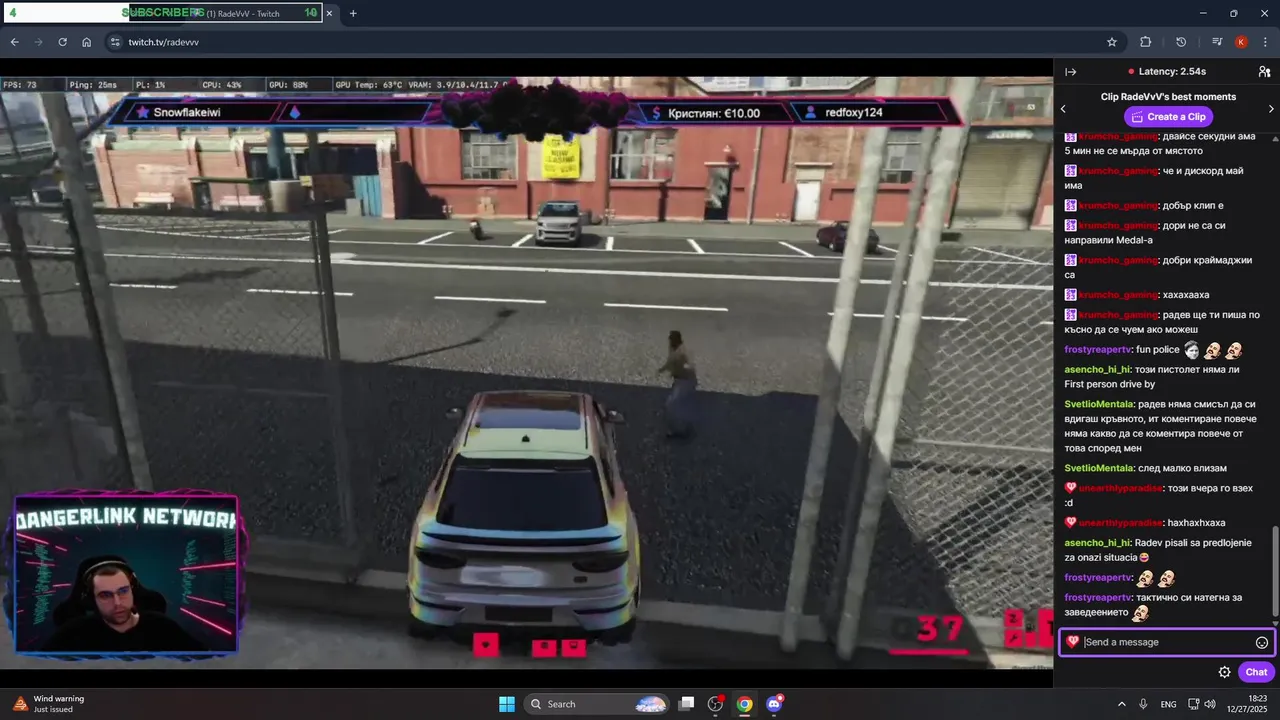Open a new browser tab
This screenshot has height=720, width=1280.
click(x=353, y=13)
